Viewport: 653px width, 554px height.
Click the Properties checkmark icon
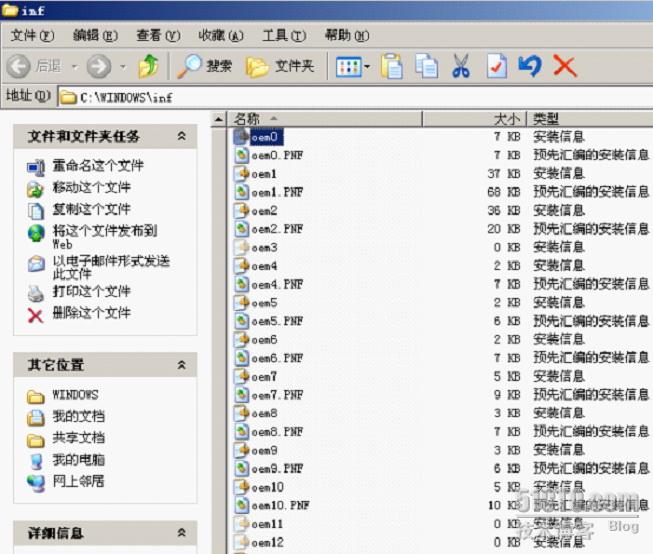tap(497, 66)
